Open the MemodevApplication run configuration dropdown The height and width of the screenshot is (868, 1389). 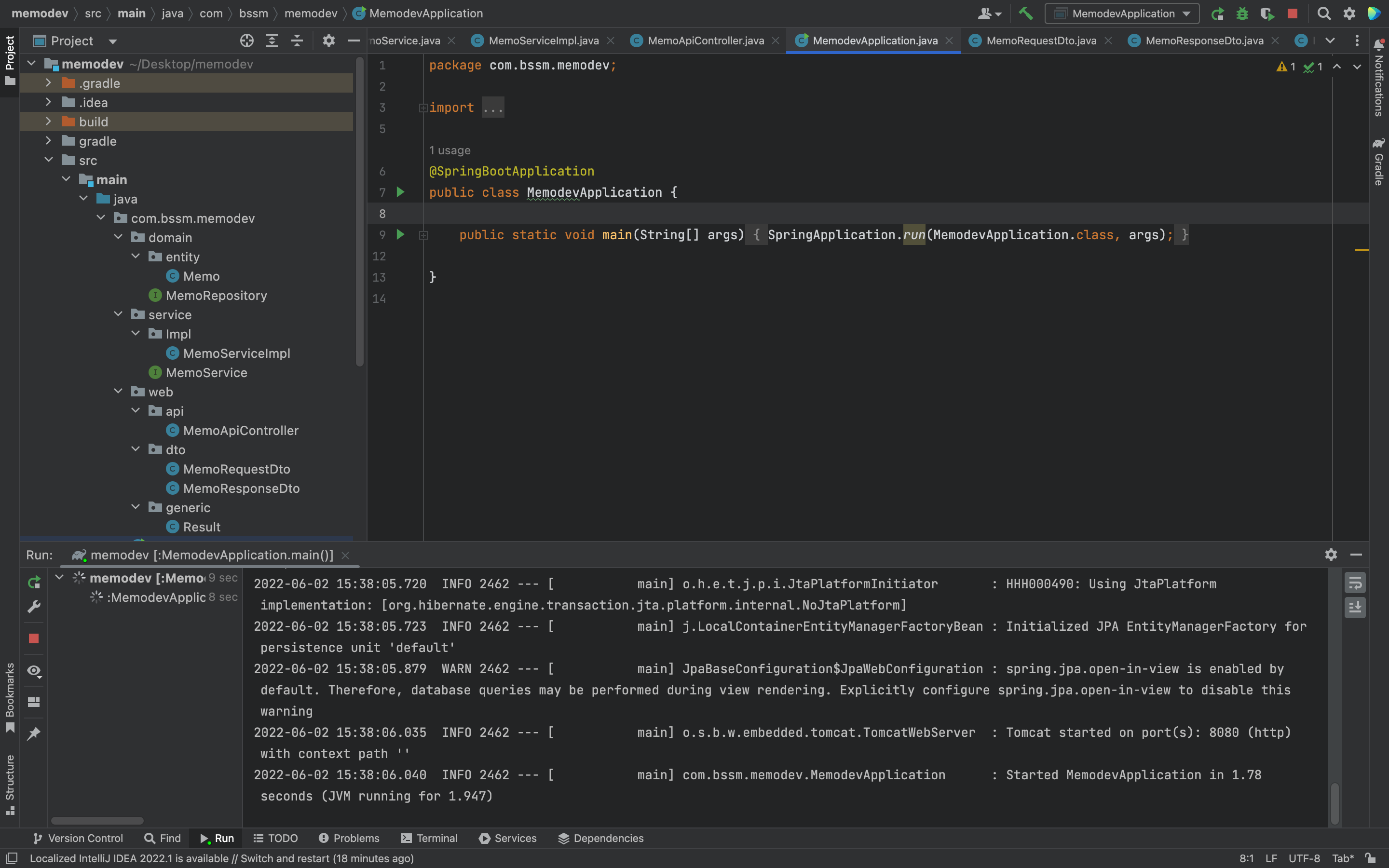(x=1121, y=13)
